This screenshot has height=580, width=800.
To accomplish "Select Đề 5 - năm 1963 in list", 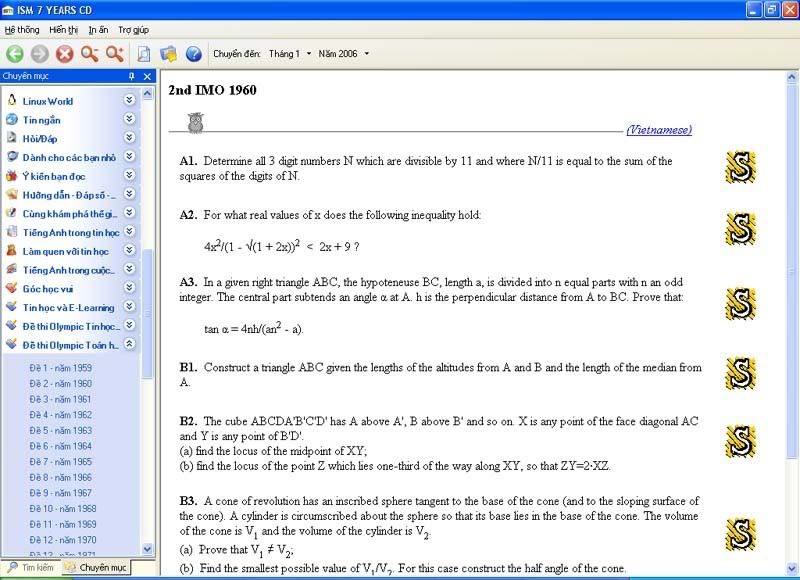I will pos(61,430).
